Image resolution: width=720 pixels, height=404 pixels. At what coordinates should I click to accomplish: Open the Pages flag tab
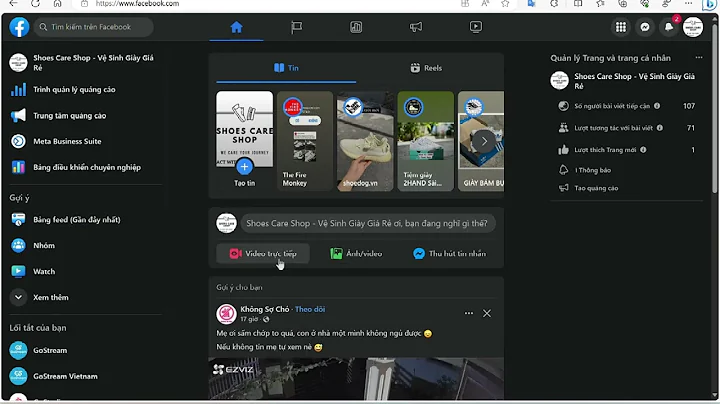(297, 28)
